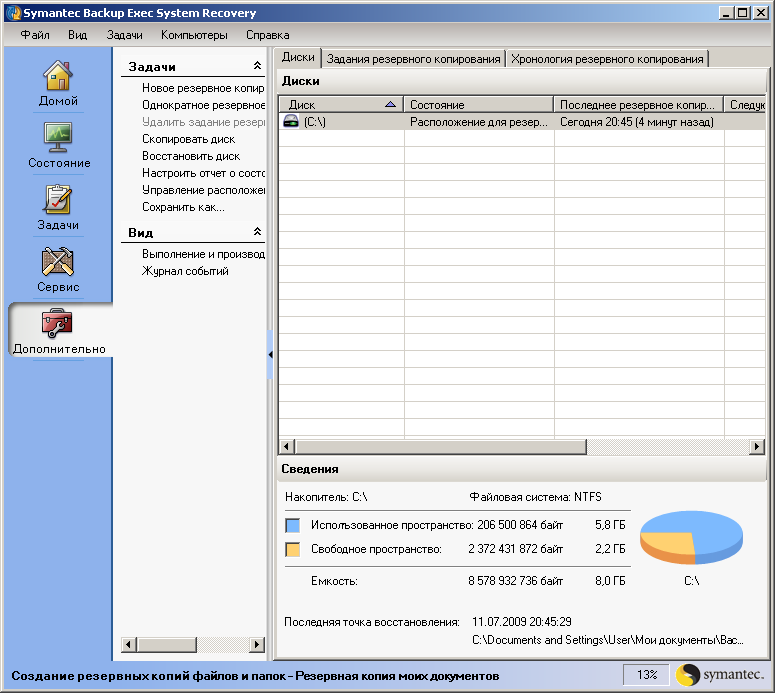Click Сегодня 20:45 (4 минут назад) cell
Screen dimensions: 775x693
pyautogui.click(x=637, y=122)
